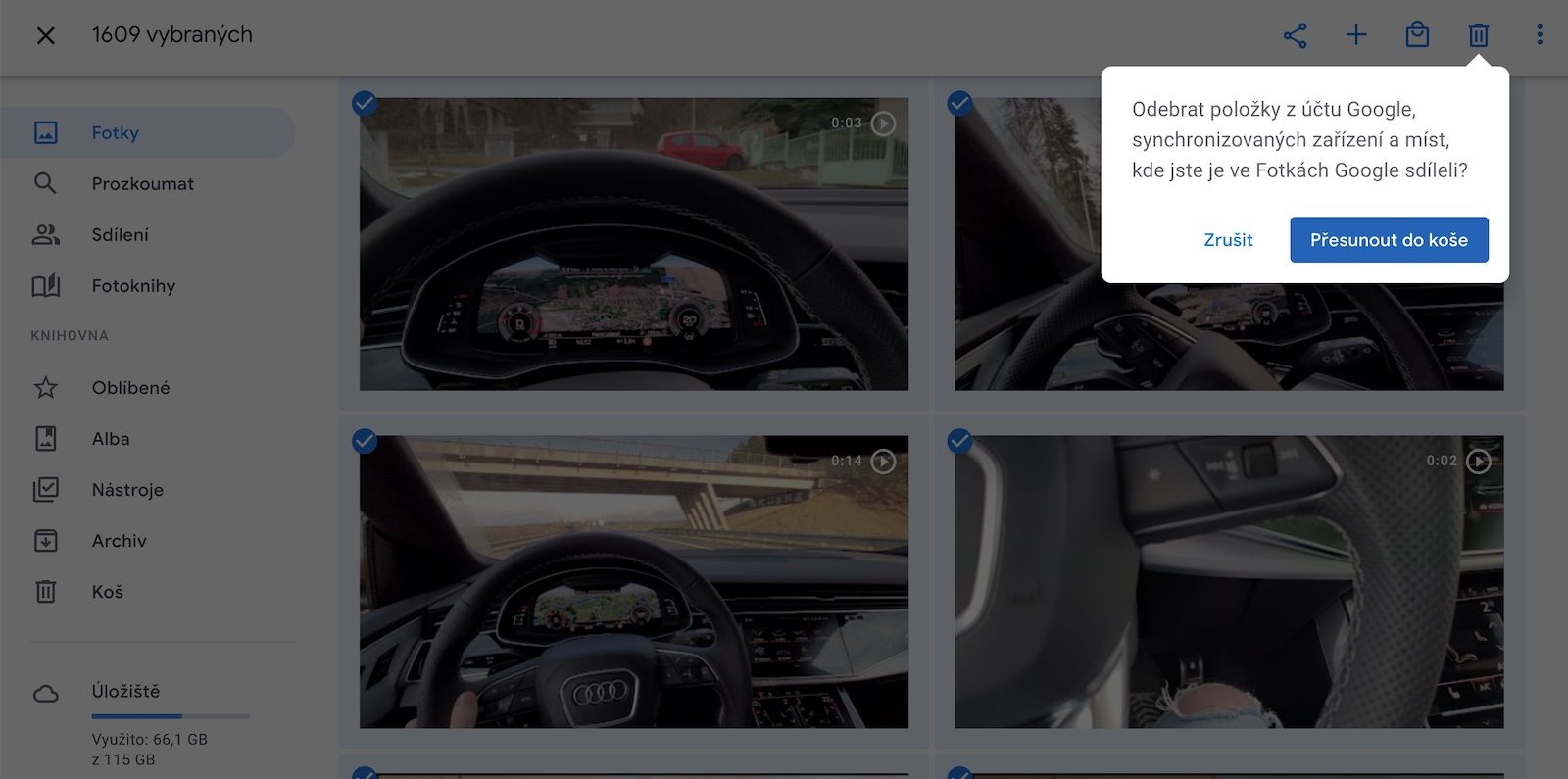
Task: Click Přesunout do koše button
Action: [x=1389, y=240]
